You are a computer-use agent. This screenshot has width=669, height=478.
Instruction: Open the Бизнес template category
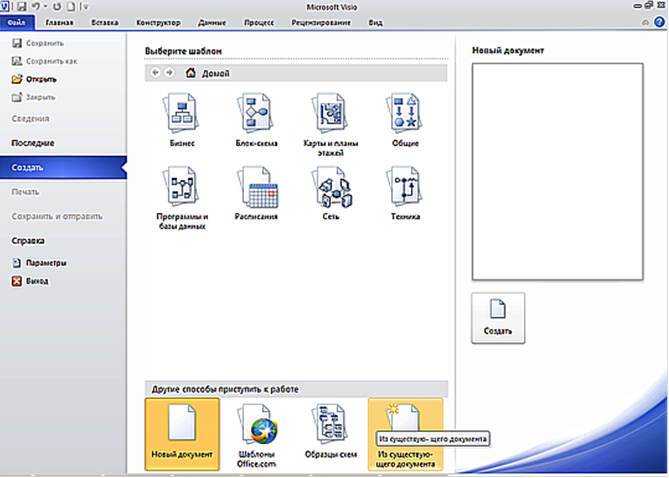[x=182, y=120]
